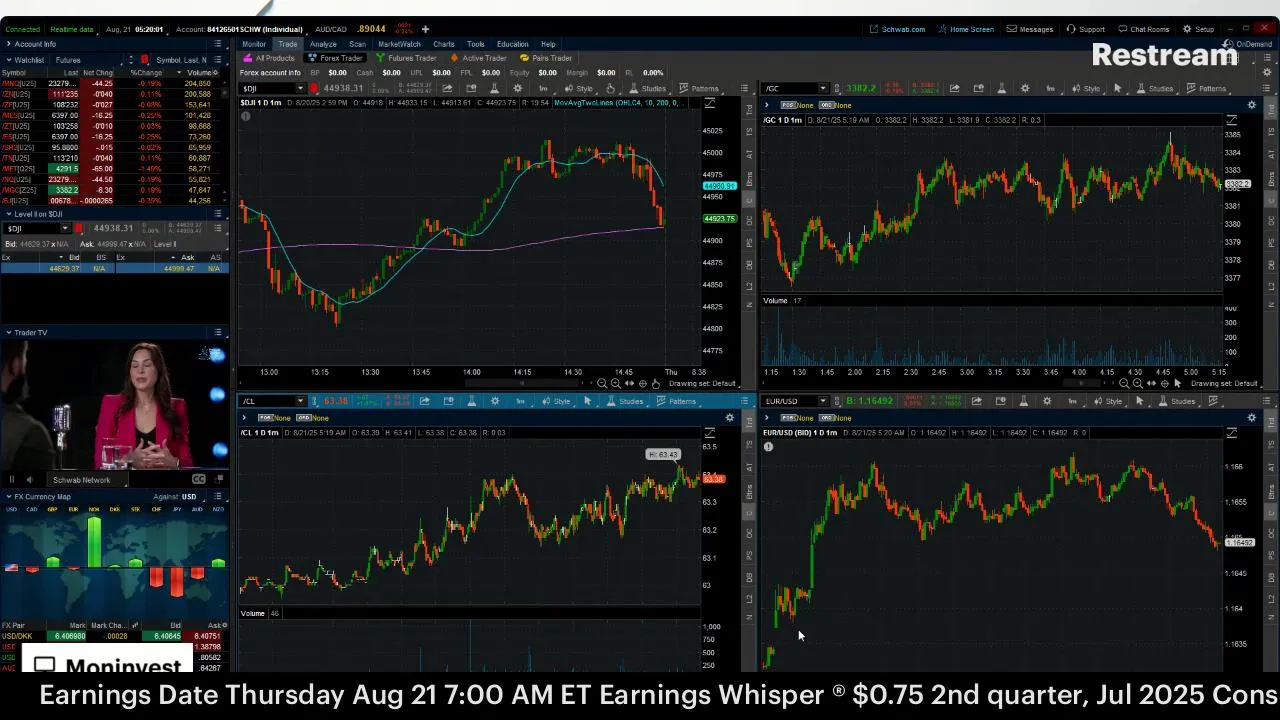Open /GC chart symbol dropdown
The image size is (1280, 720).
(x=823, y=88)
